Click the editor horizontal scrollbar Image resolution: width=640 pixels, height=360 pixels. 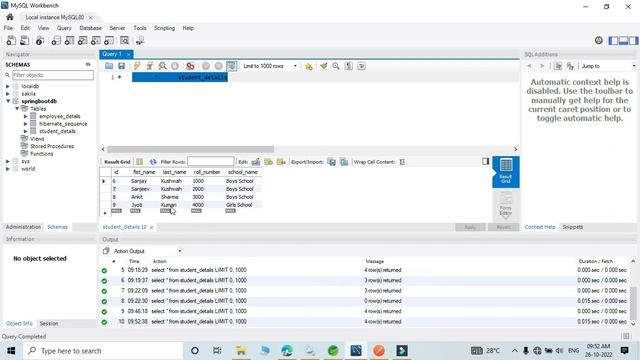pos(191,149)
